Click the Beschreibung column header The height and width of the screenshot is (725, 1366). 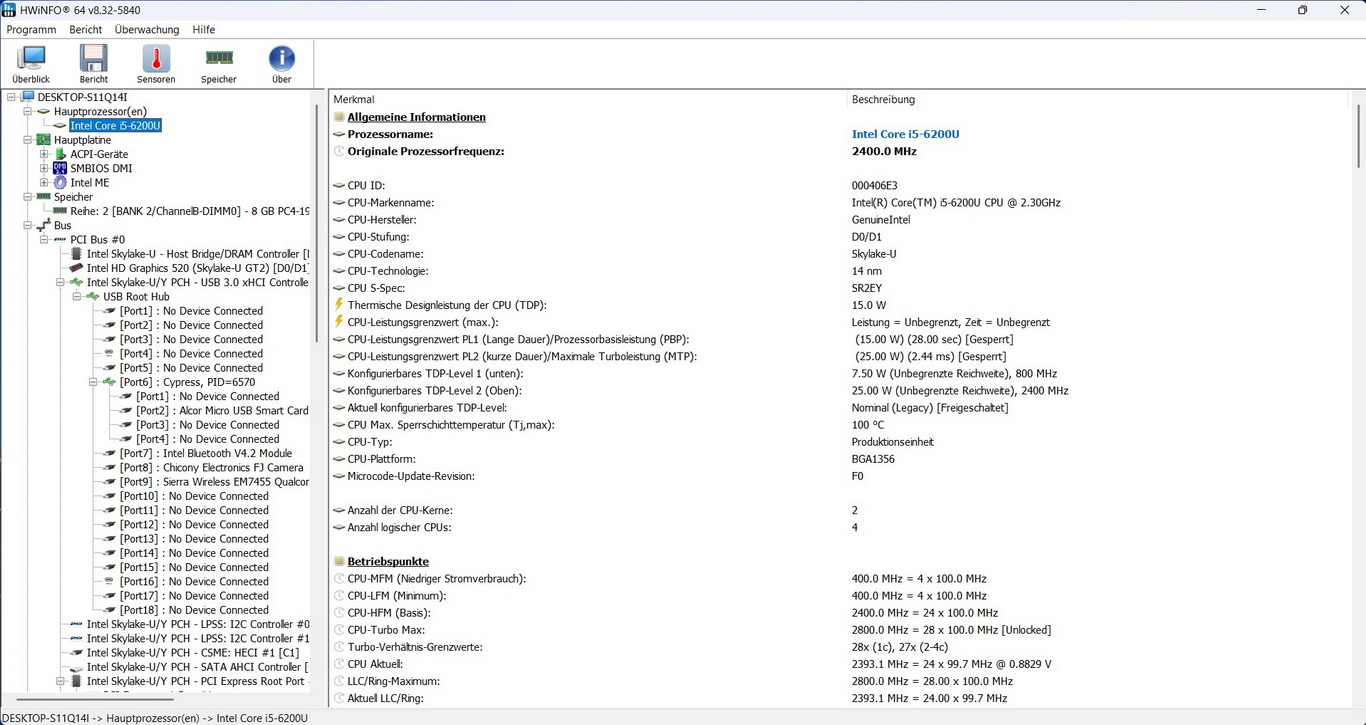coord(883,99)
